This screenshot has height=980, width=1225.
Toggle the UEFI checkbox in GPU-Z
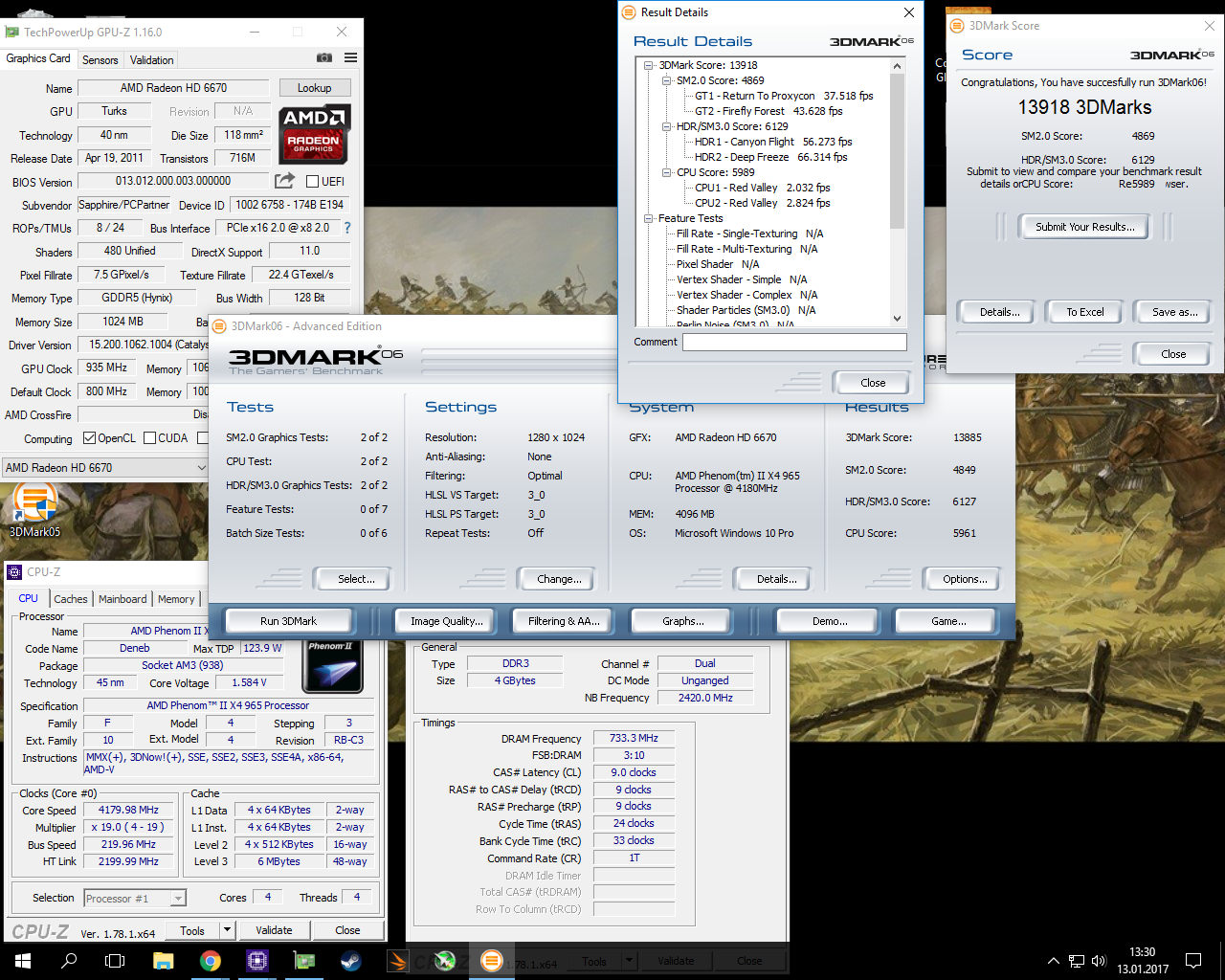pyautogui.click(x=312, y=181)
